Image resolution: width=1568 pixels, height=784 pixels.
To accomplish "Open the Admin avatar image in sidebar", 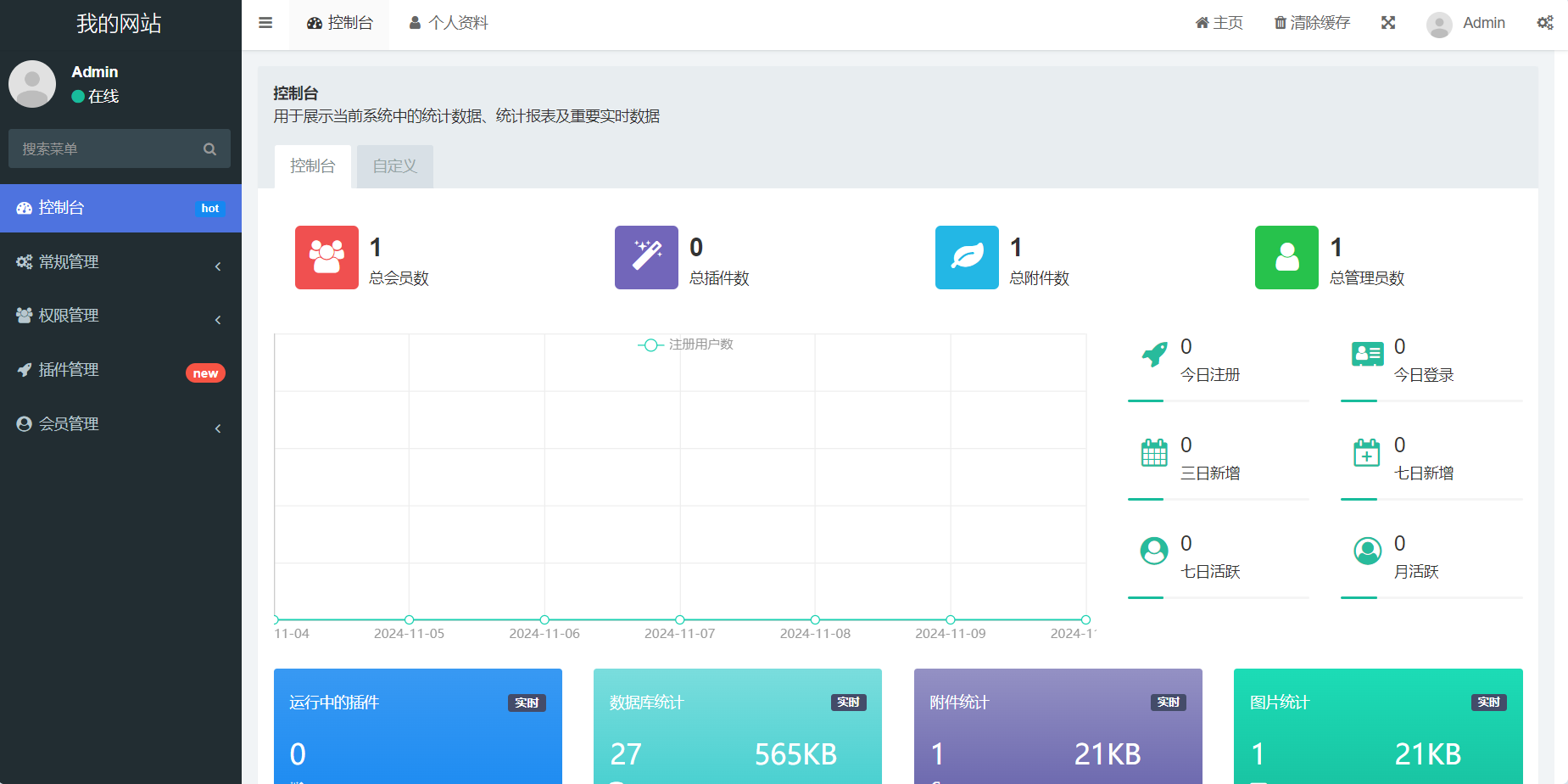I will pos(31,84).
